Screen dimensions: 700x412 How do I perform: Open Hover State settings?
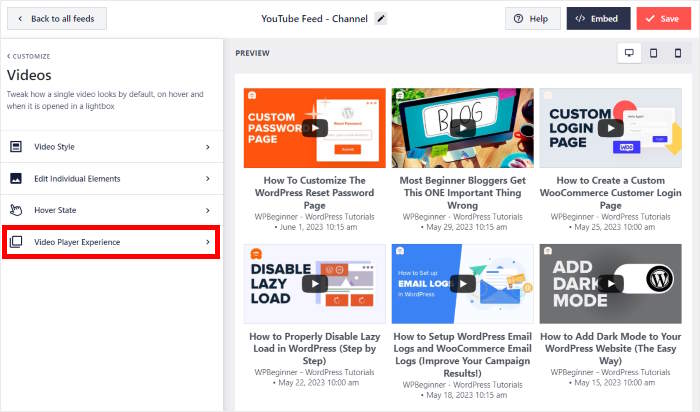point(112,210)
